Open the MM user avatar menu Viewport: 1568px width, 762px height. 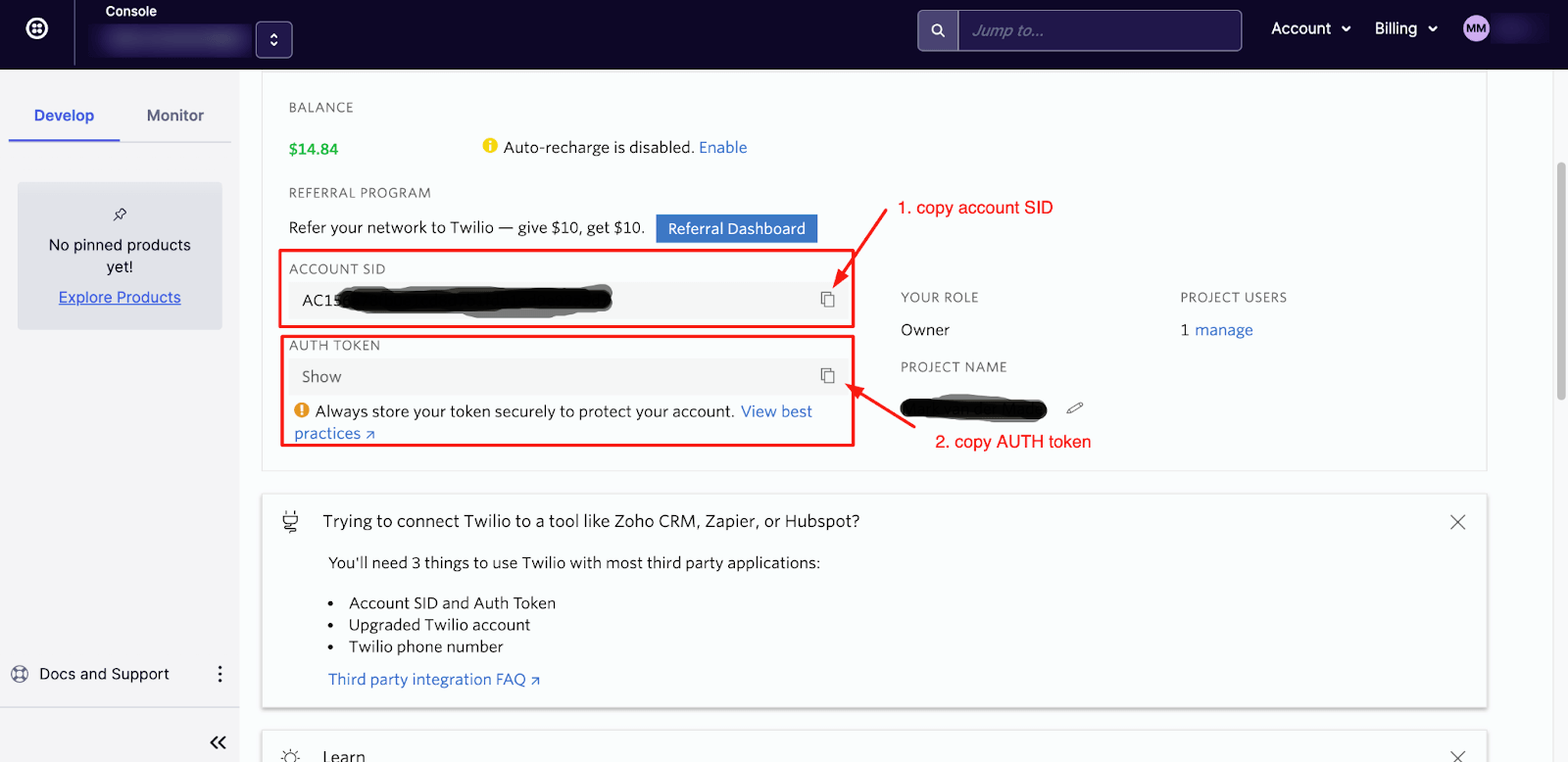tap(1476, 28)
